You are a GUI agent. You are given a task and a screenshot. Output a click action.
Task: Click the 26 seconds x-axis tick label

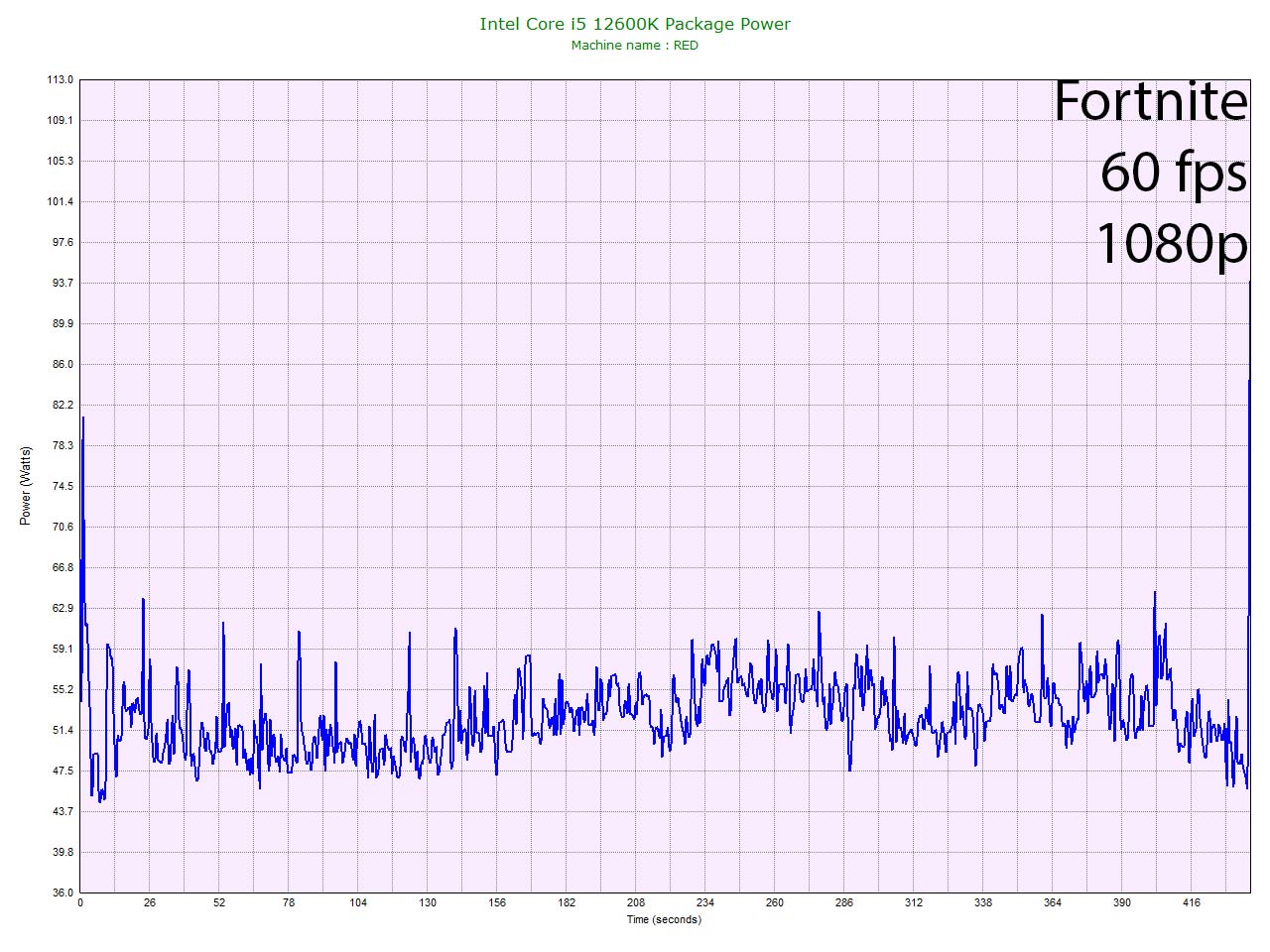click(x=150, y=903)
